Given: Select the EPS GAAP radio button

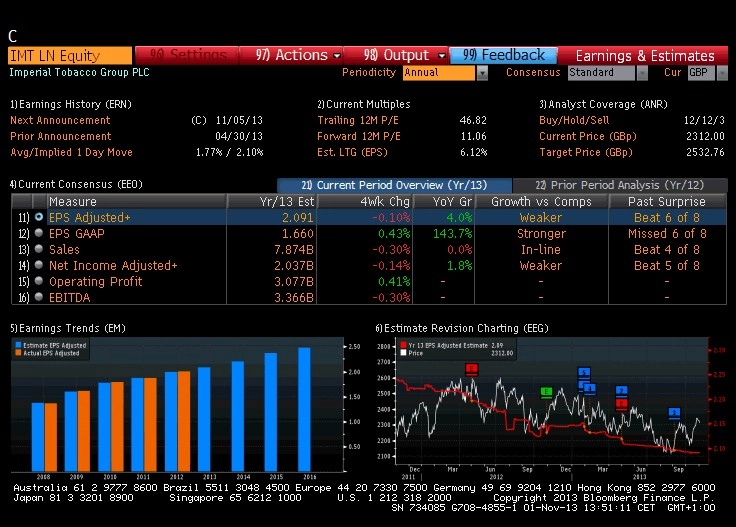Looking at the screenshot, I should (39, 233).
